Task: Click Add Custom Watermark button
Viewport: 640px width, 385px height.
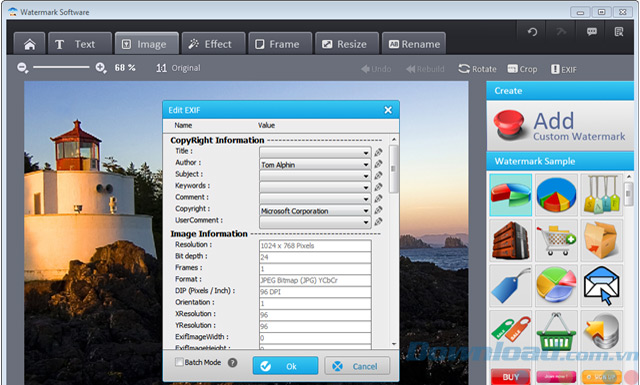Action: 560,126
